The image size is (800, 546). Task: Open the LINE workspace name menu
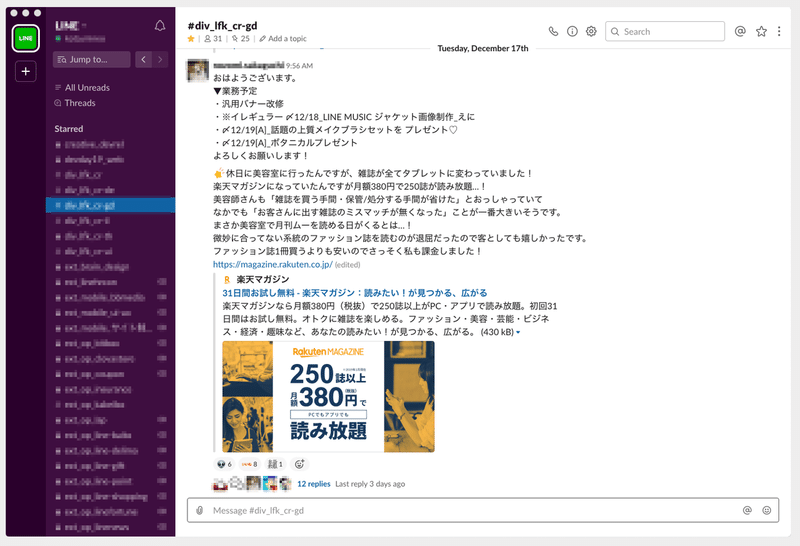coord(71,25)
